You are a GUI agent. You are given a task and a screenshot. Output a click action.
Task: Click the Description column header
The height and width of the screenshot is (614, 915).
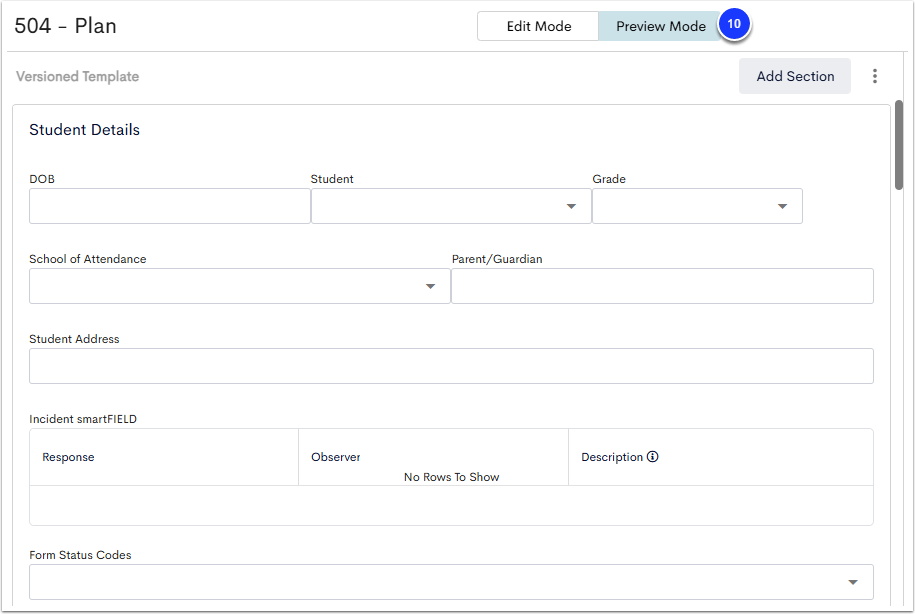(x=721, y=457)
